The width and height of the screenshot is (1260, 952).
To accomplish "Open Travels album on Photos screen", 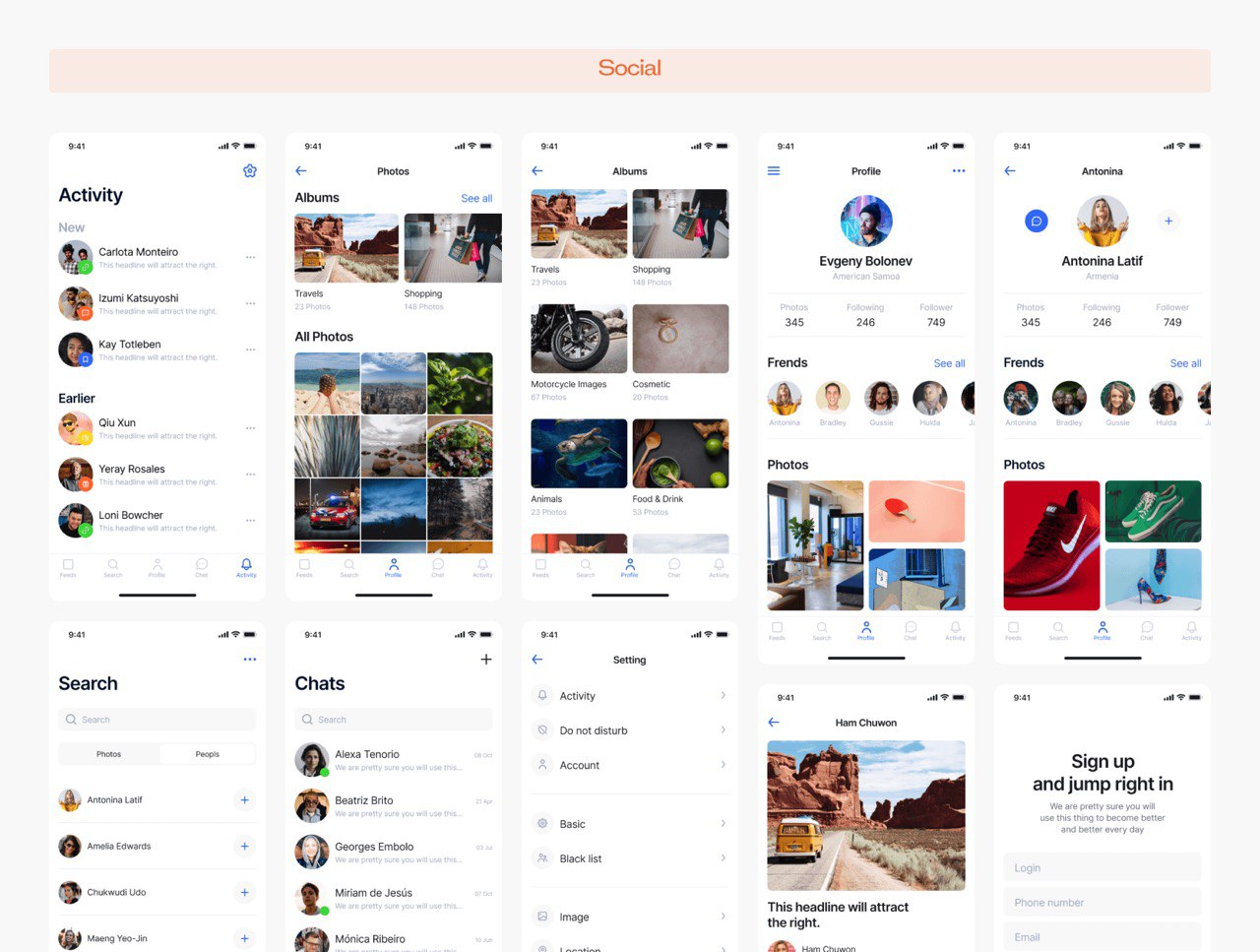I will (x=346, y=248).
